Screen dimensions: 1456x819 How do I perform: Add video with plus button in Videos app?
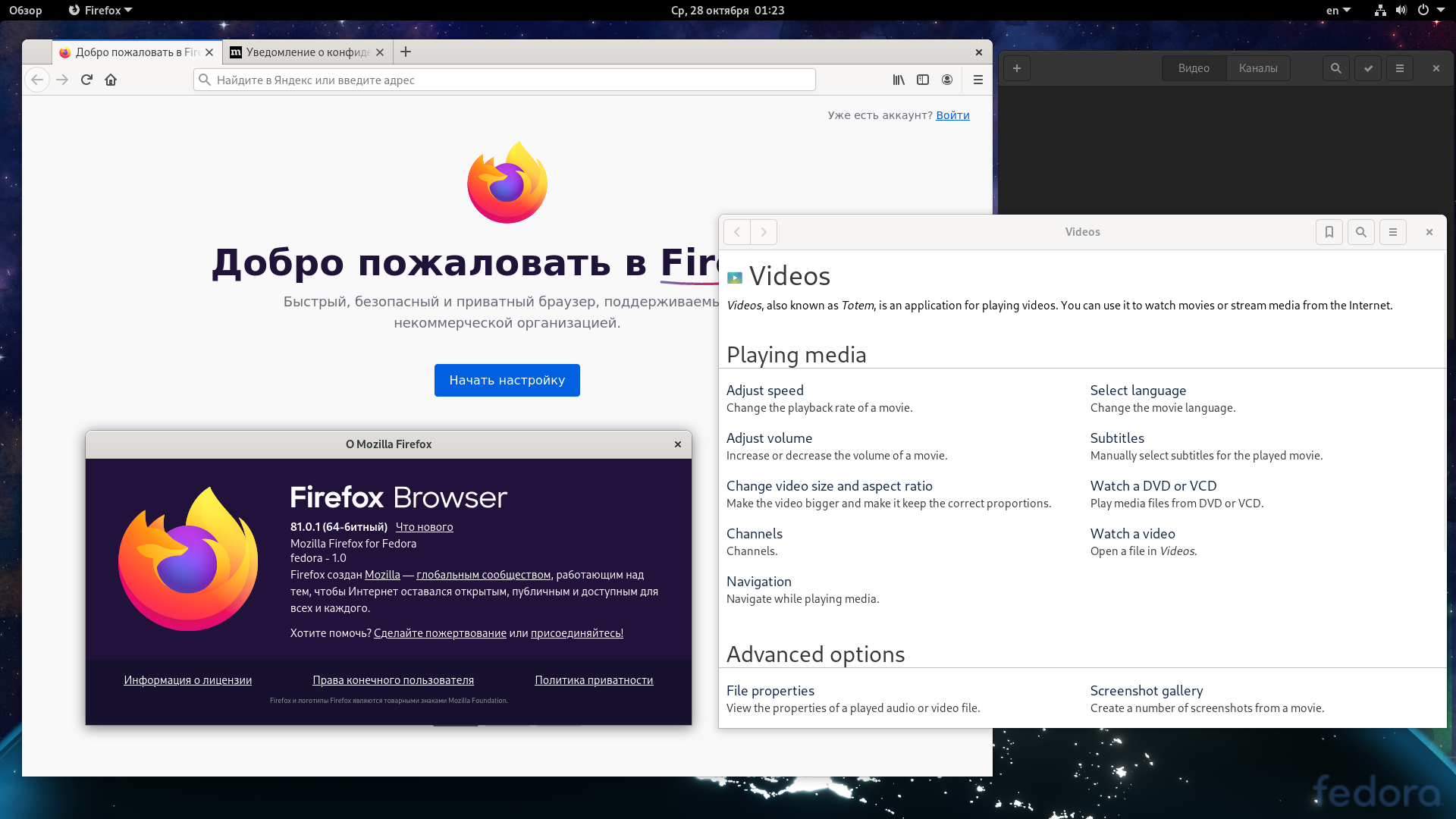pos(1017,68)
